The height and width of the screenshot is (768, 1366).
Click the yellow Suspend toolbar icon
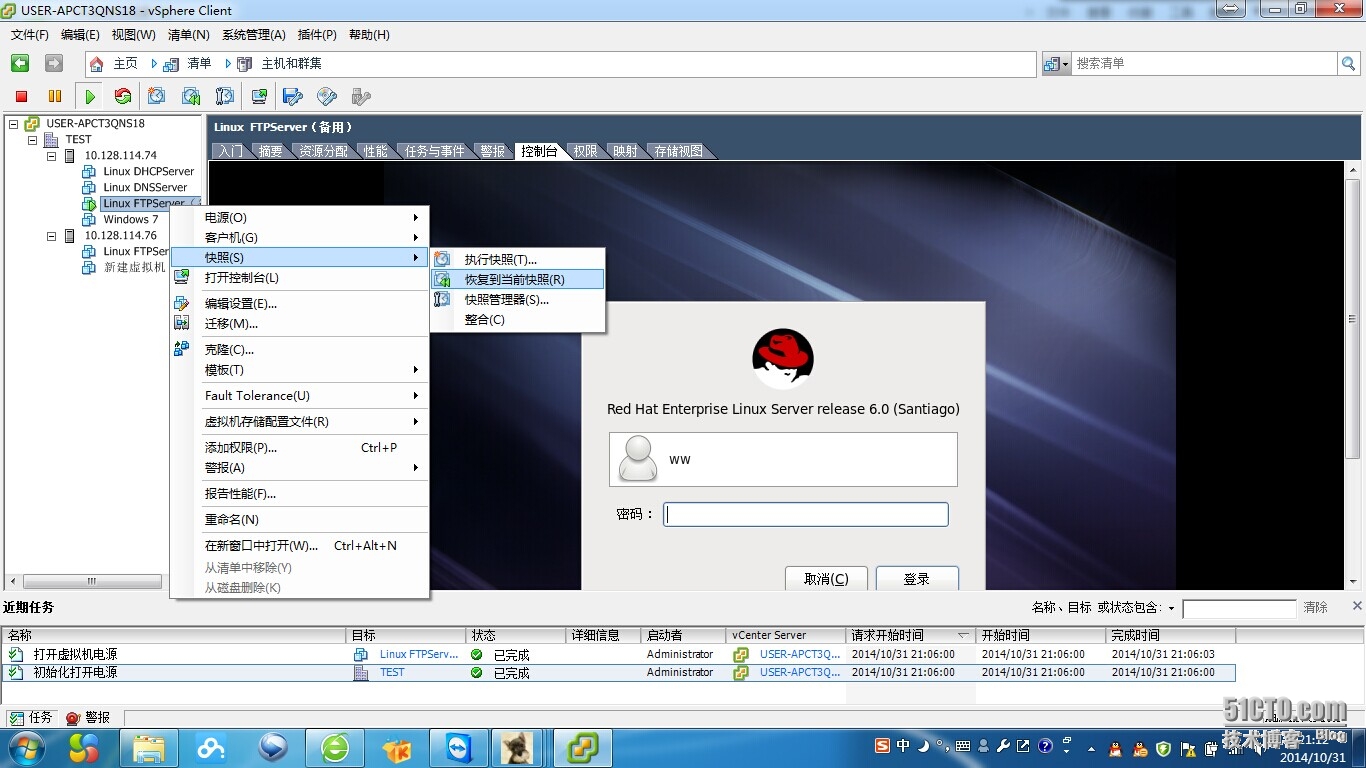pos(55,96)
